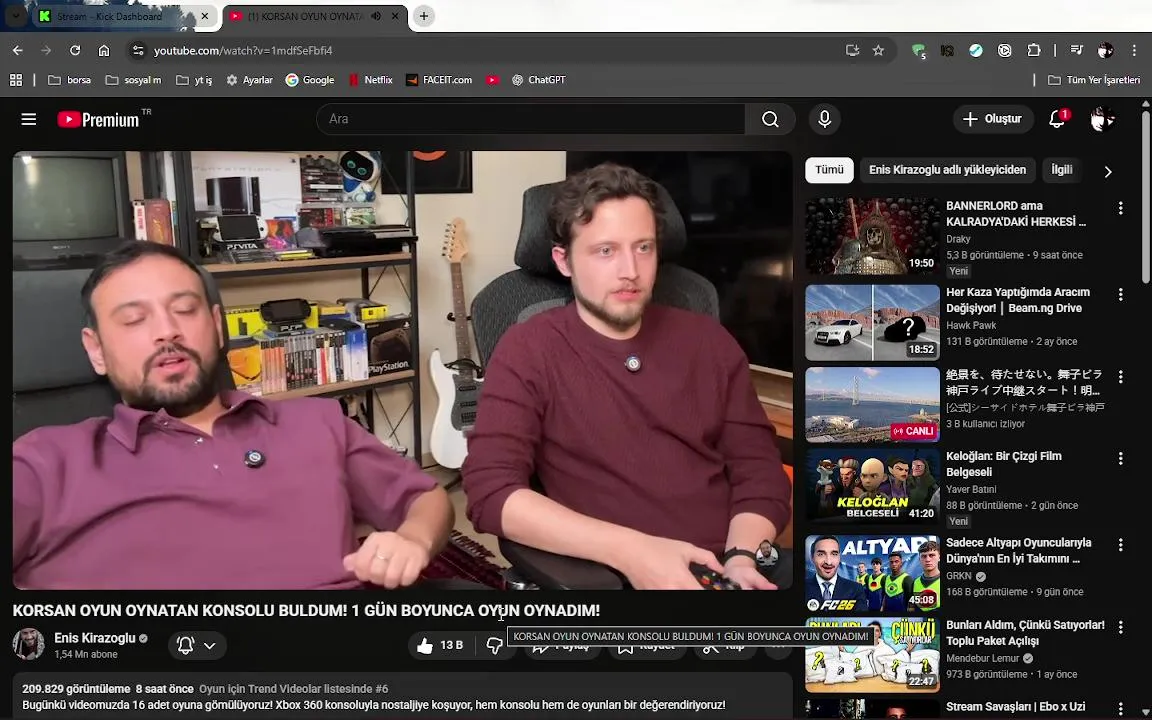The image size is (1152, 720).
Task: Open options for Toplu Paket Açılışı video
Action: coord(1120,627)
